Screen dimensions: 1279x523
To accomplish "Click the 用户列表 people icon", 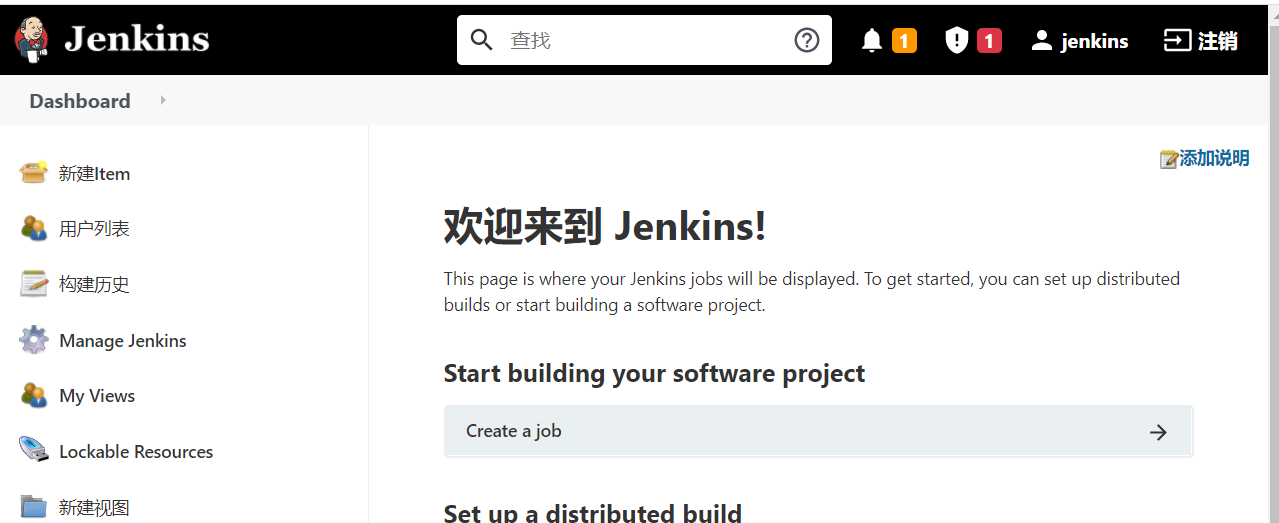I will [34, 228].
